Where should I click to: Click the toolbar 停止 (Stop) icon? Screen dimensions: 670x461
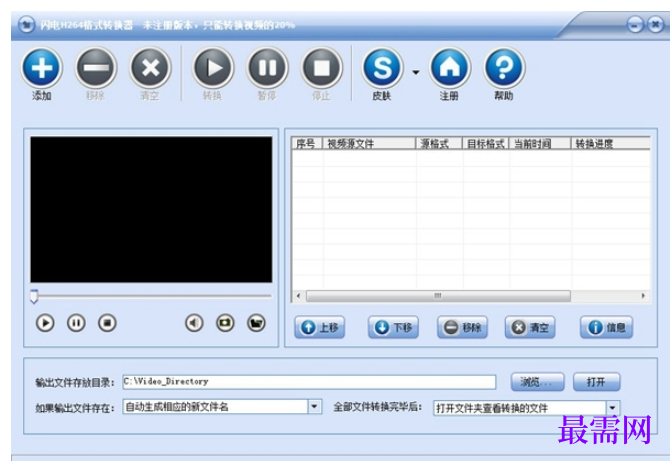pyautogui.click(x=321, y=68)
